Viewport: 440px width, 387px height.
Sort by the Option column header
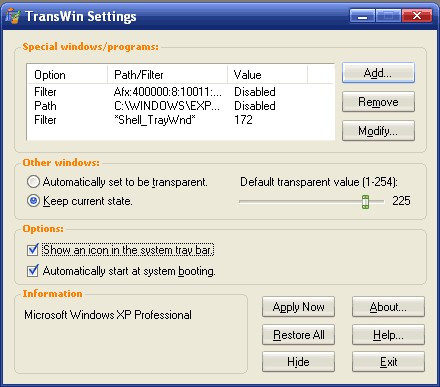[x=68, y=75]
